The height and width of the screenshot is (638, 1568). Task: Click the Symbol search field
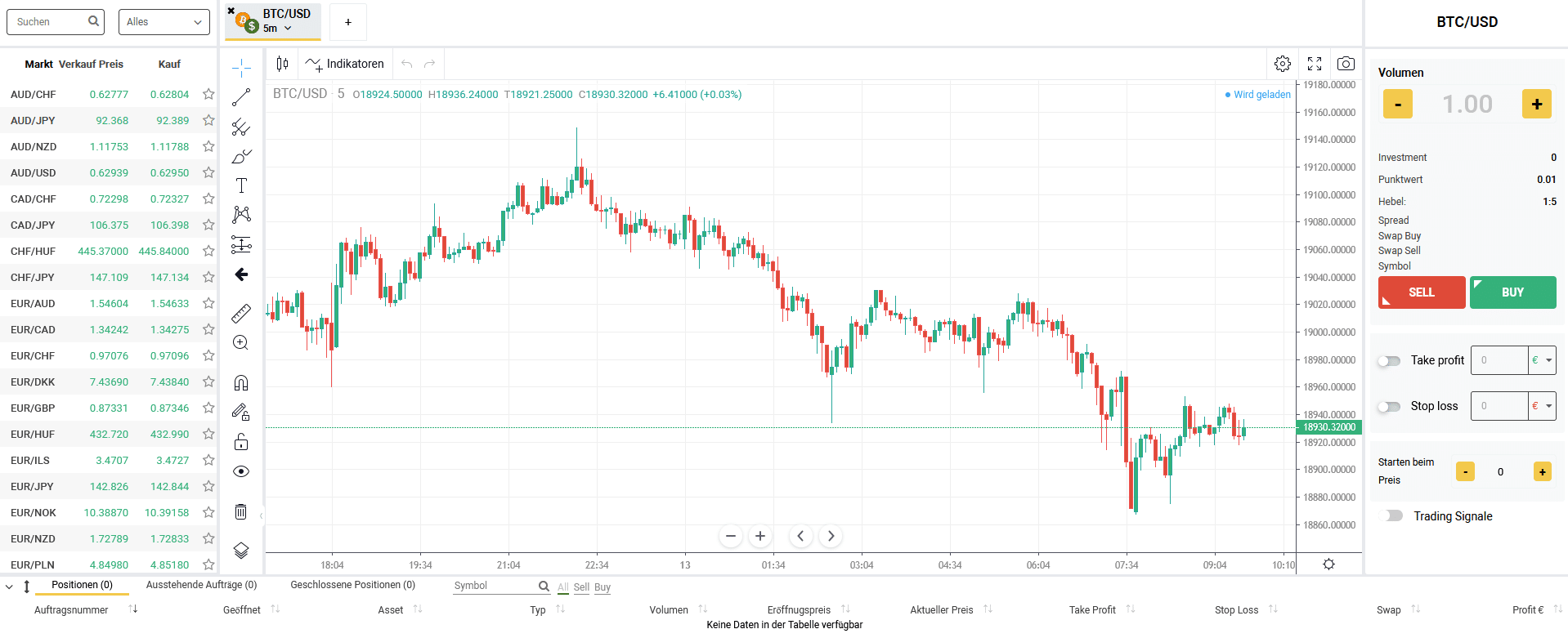495,586
